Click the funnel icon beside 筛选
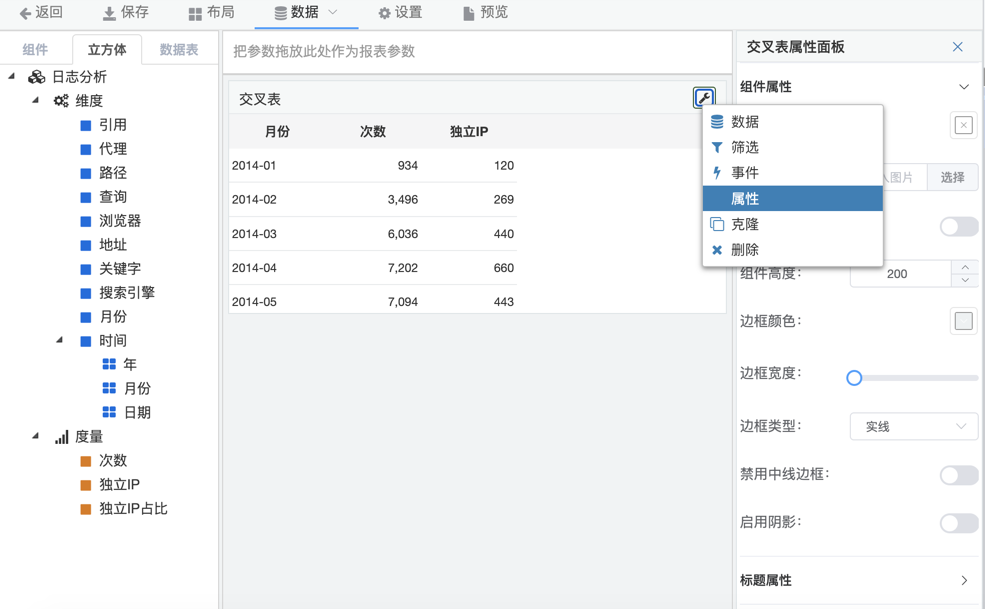The width and height of the screenshot is (985, 609). click(717, 148)
